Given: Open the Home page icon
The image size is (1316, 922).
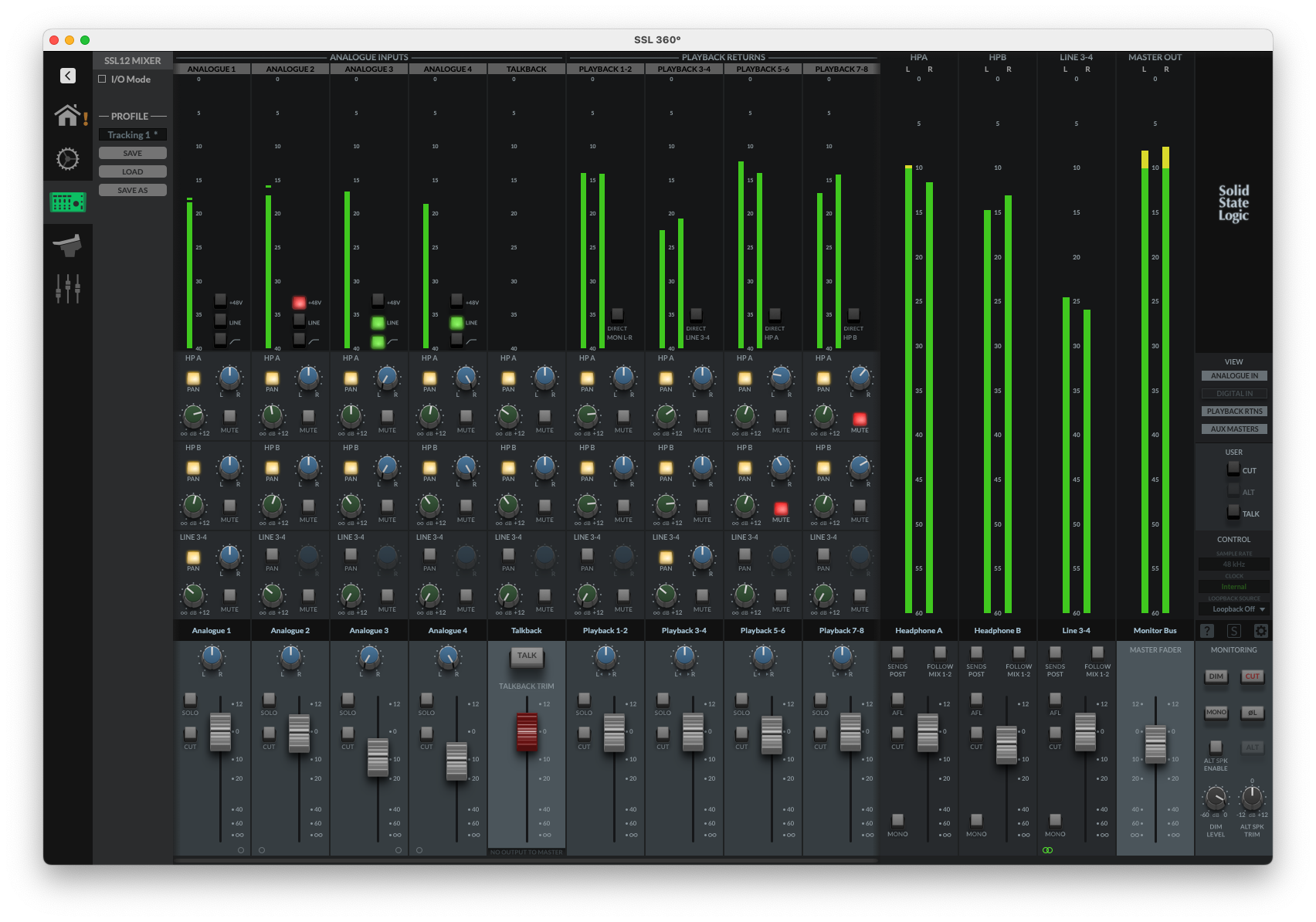Looking at the screenshot, I should (x=68, y=115).
